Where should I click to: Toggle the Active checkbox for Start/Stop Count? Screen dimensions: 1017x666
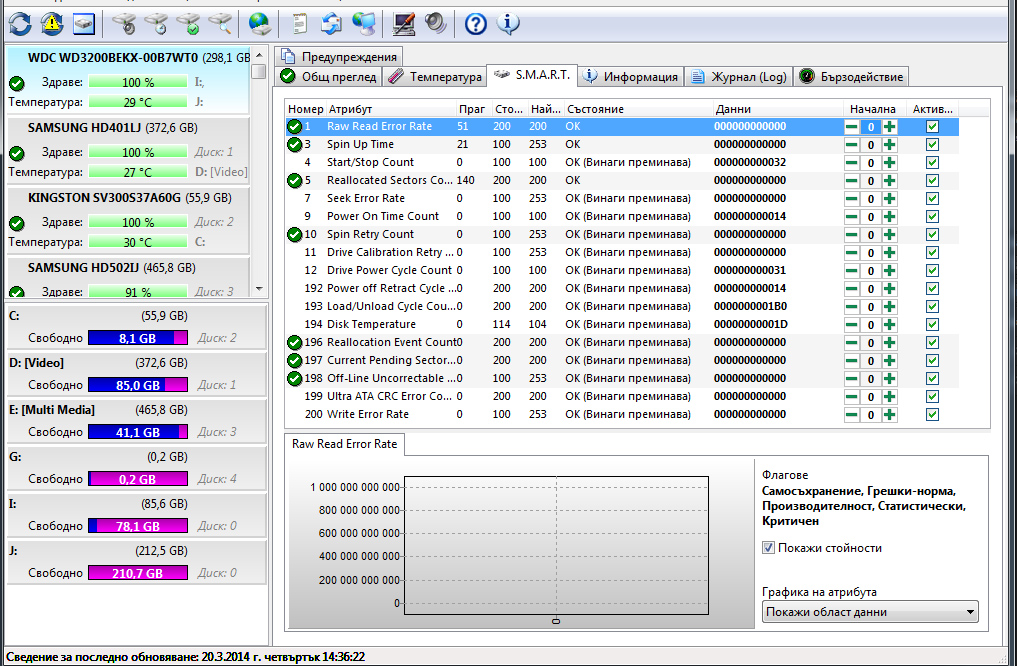pyautogui.click(x=932, y=163)
